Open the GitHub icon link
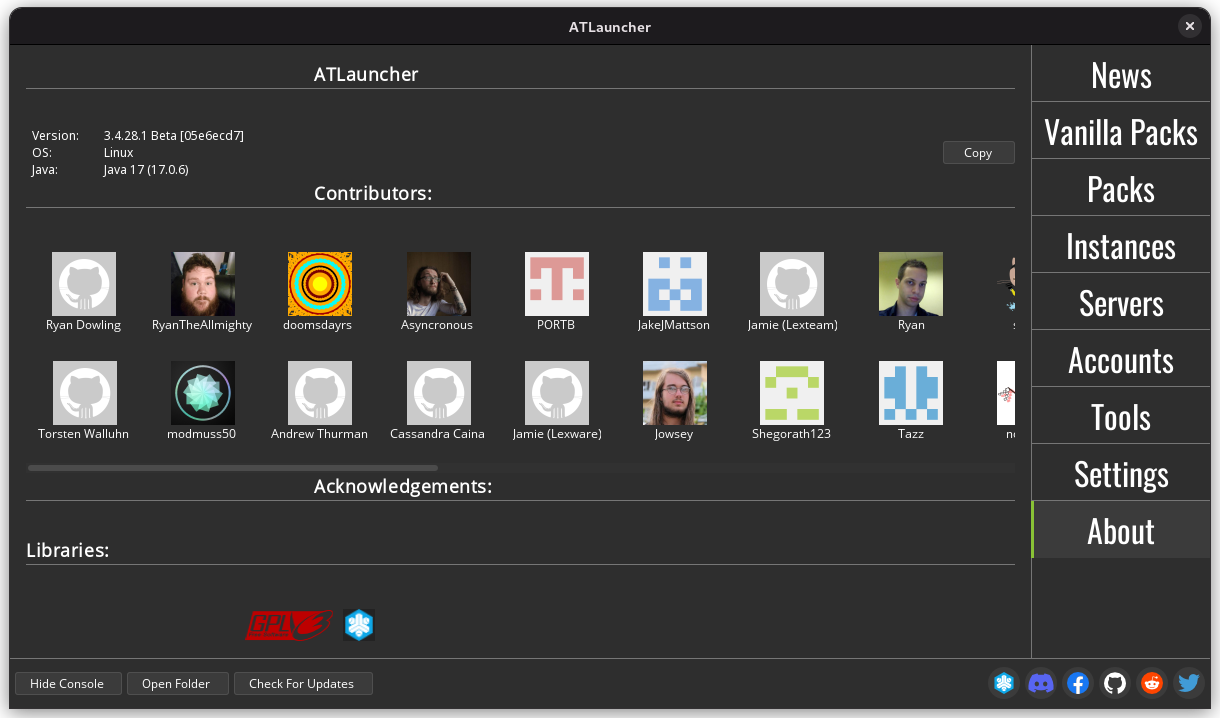Screen dimensions: 1220x718 click(x=1115, y=683)
